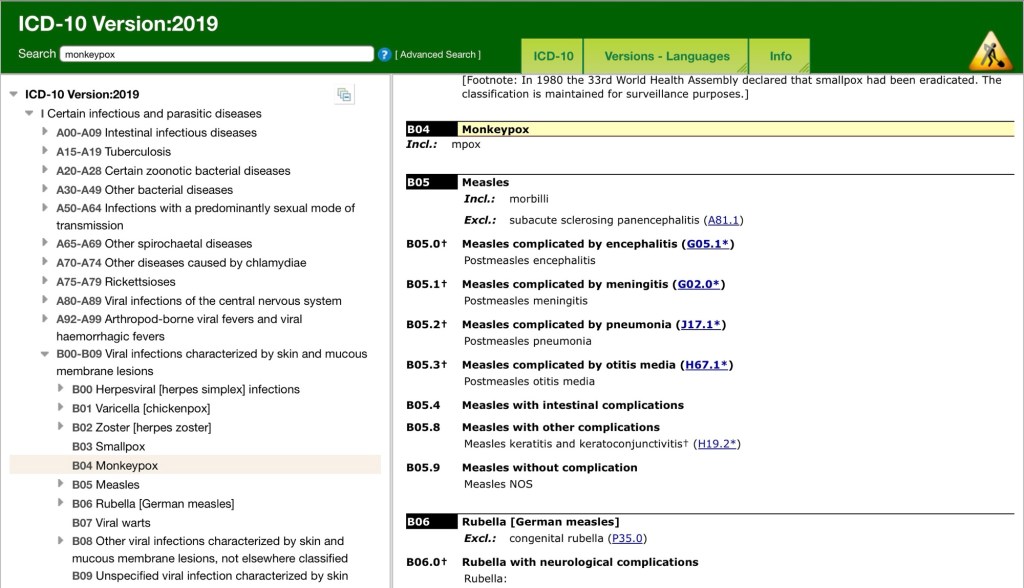Open the A81.1 exclusion link

pos(724,220)
